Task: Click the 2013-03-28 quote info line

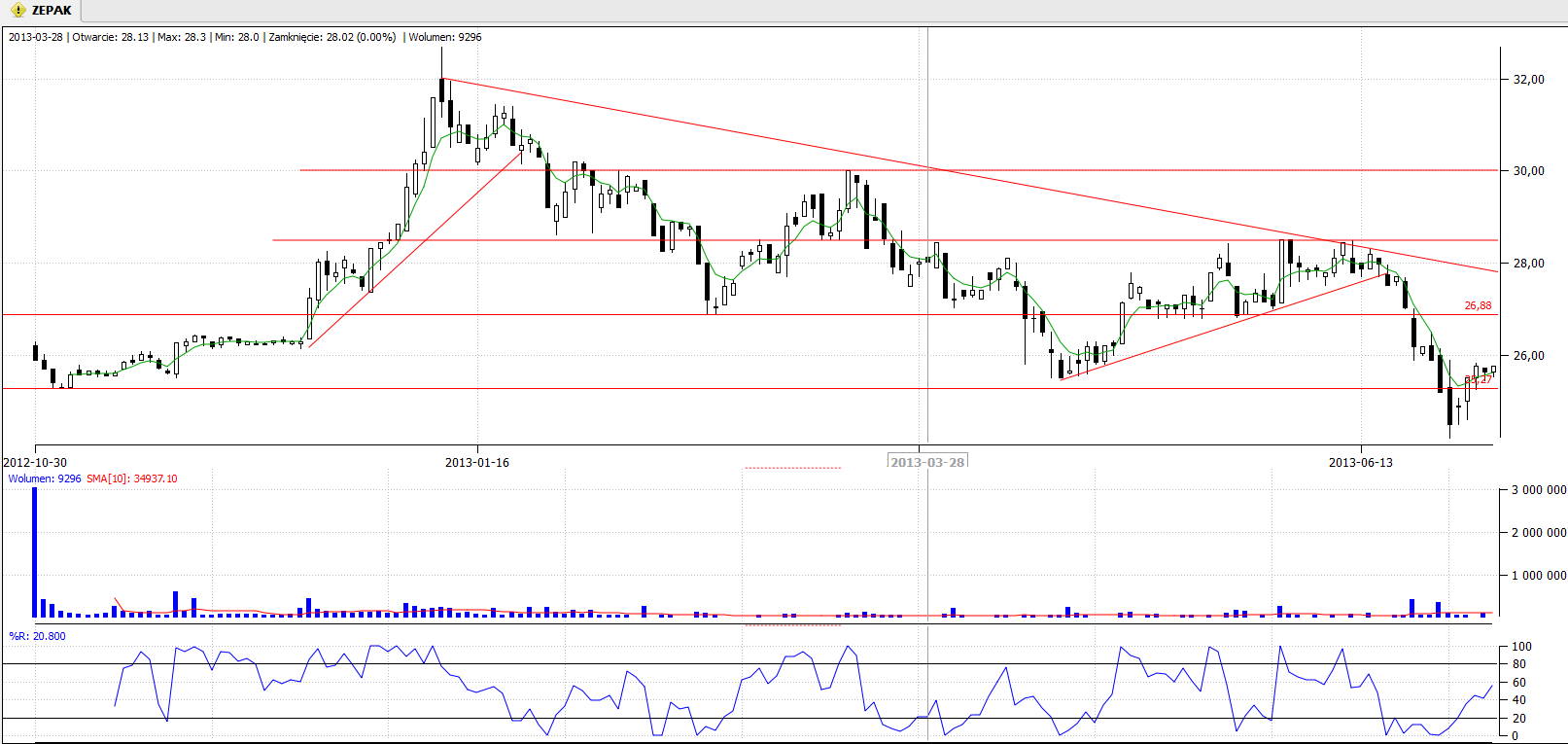Action: [245, 37]
